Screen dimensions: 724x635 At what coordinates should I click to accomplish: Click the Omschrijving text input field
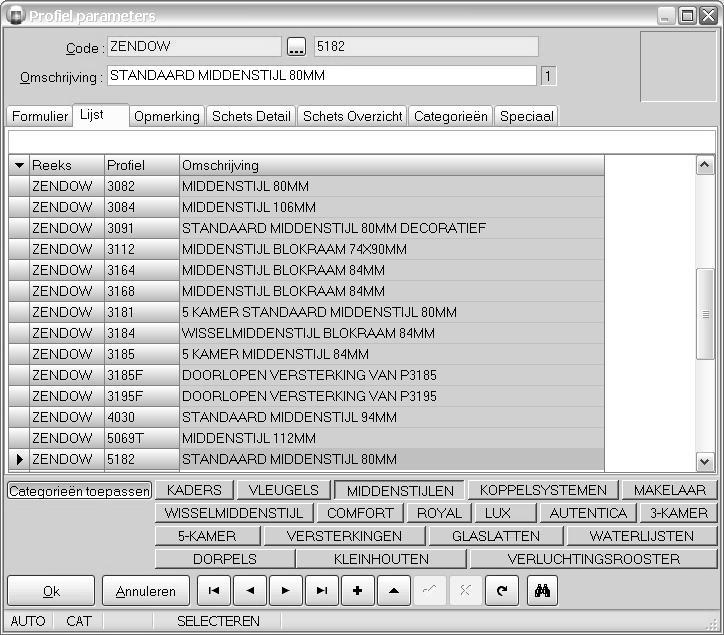click(322, 76)
